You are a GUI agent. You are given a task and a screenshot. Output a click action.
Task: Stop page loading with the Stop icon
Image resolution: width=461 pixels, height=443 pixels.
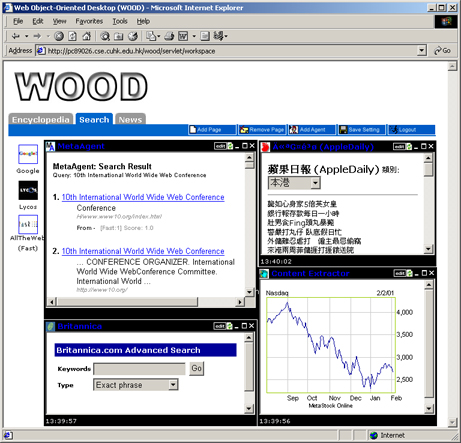pyautogui.click(x=59, y=36)
